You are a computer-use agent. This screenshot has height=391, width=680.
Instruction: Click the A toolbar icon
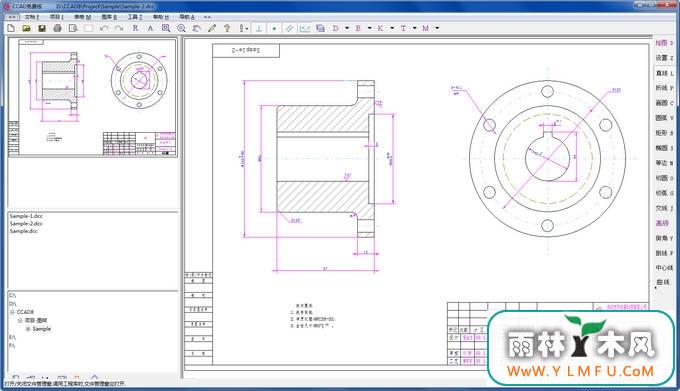tap(150, 28)
